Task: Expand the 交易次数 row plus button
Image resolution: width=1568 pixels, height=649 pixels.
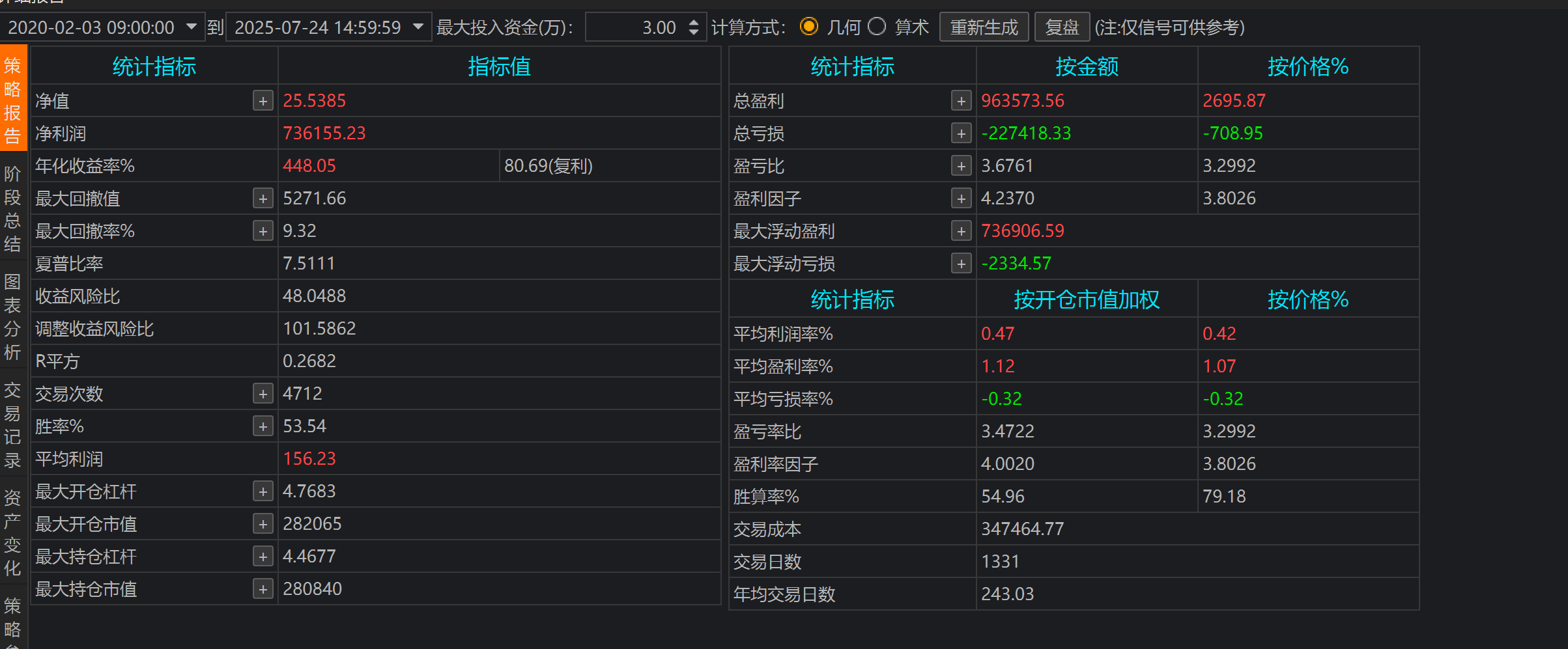Action: (263, 394)
